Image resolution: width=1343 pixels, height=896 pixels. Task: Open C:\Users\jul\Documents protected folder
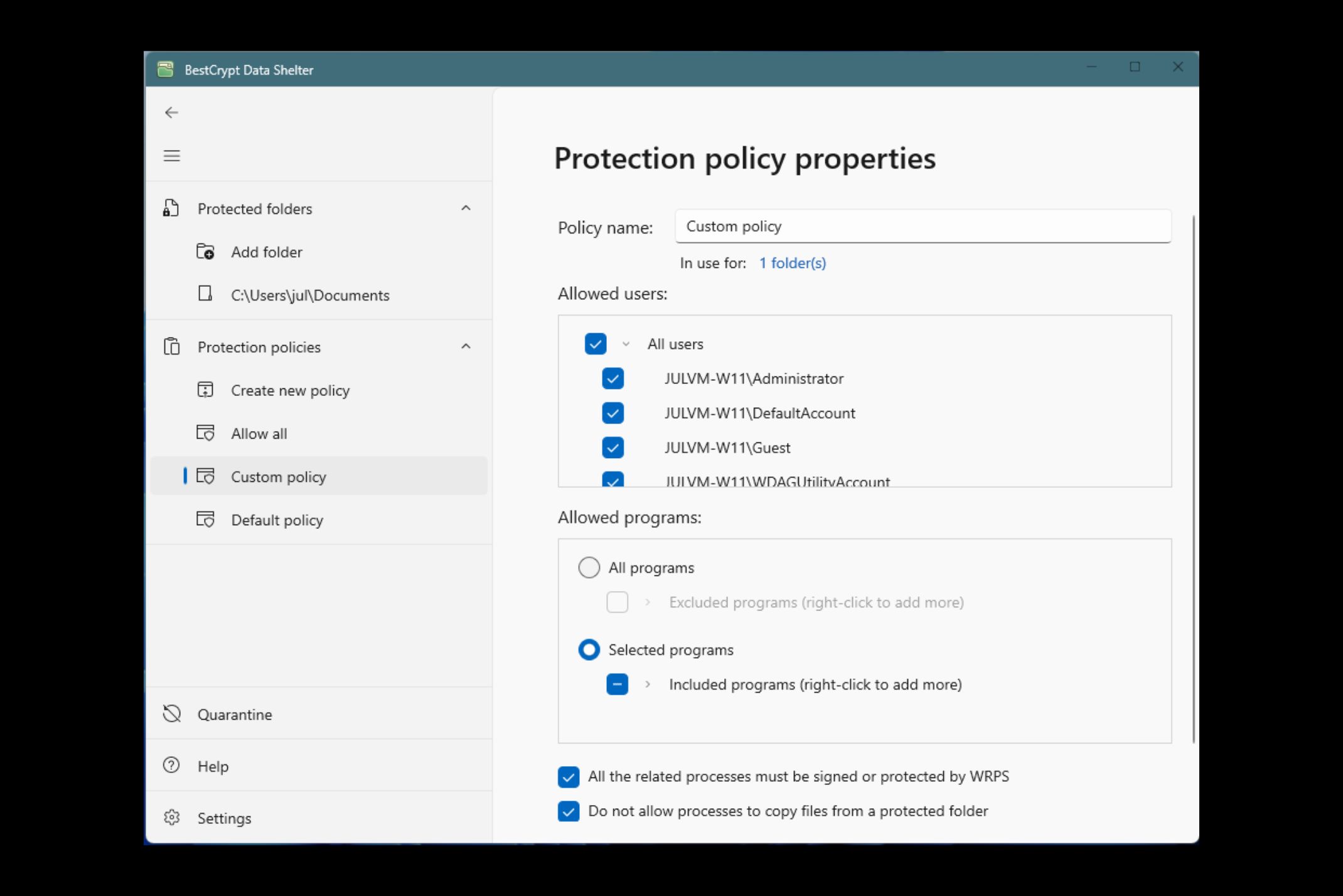pyautogui.click(x=319, y=295)
